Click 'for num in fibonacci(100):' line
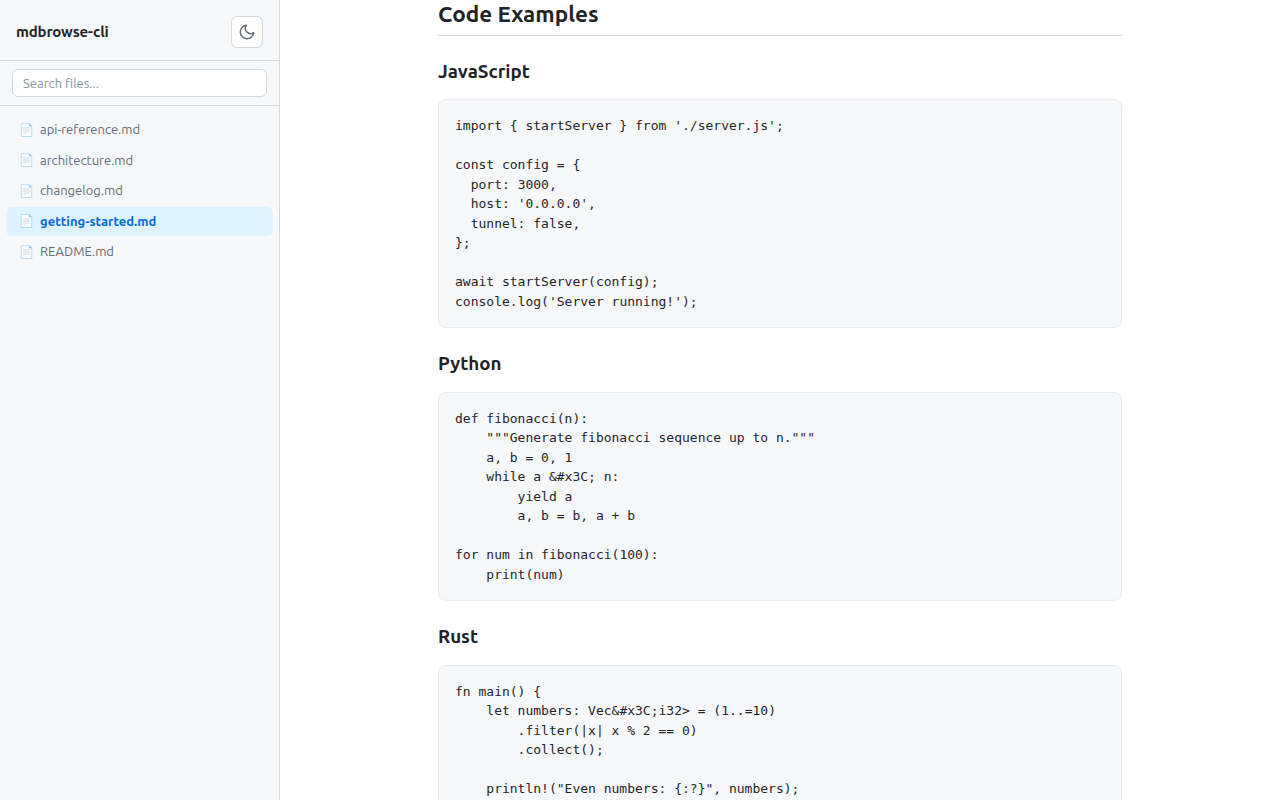This screenshot has width=1280, height=800. click(557, 555)
